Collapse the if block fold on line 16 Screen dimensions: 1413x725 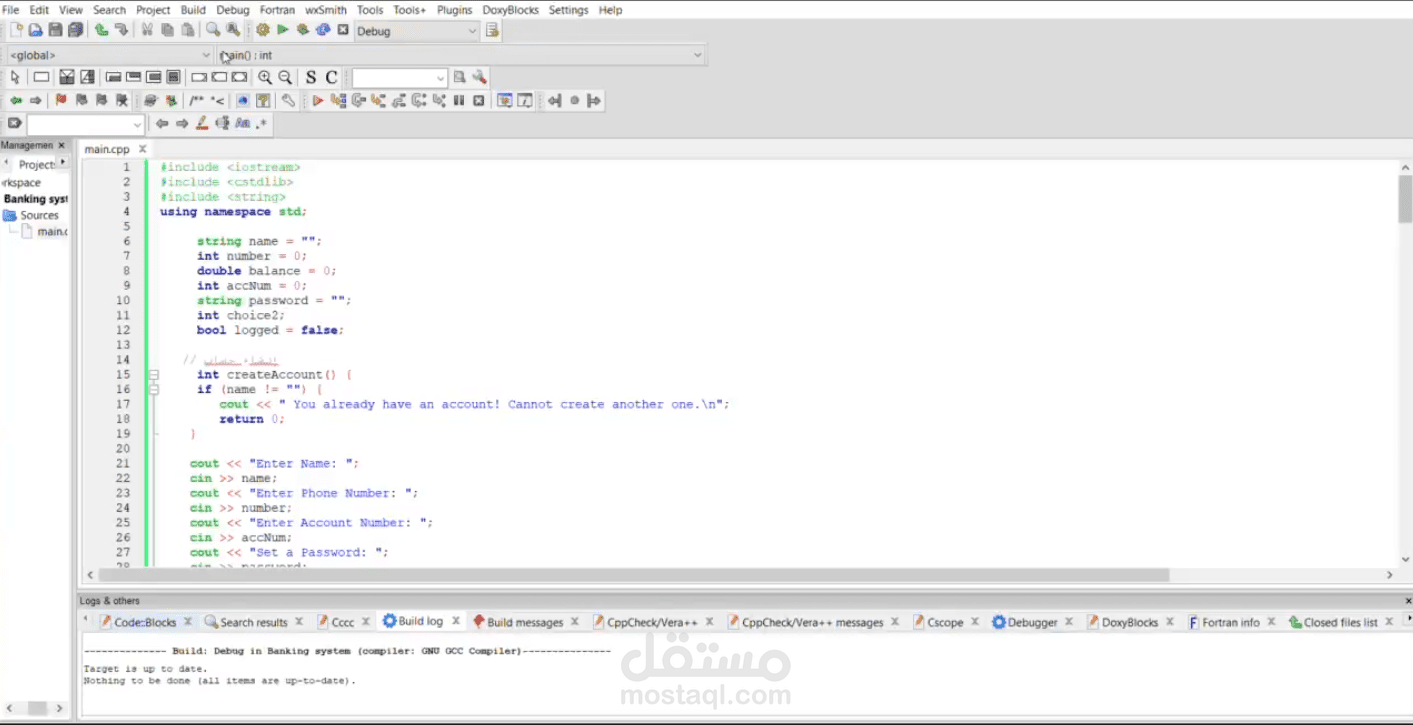(x=154, y=389)
